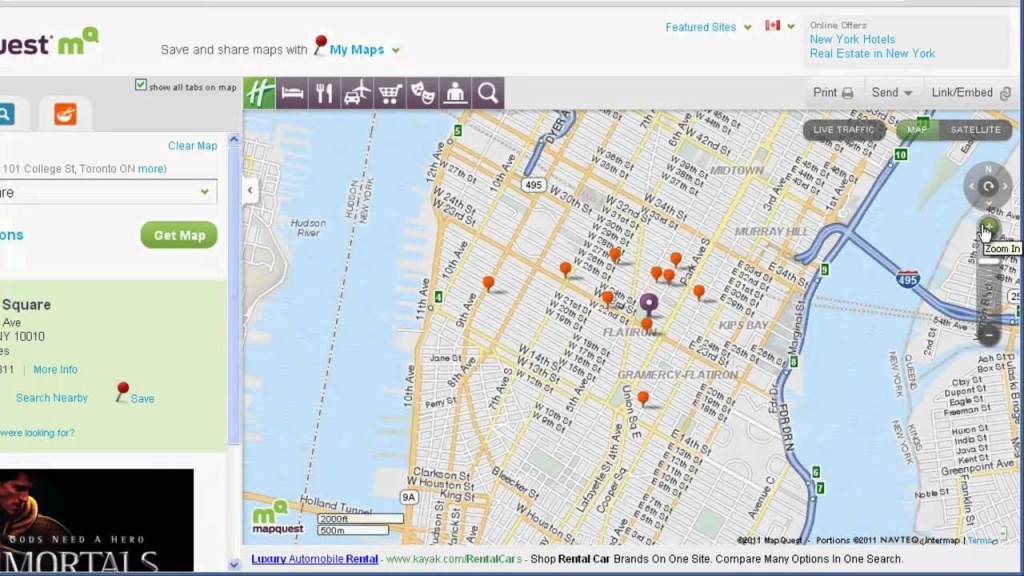Click the purple location marker near Flatiron
The image size is (1024, 576).
[649, 302]
